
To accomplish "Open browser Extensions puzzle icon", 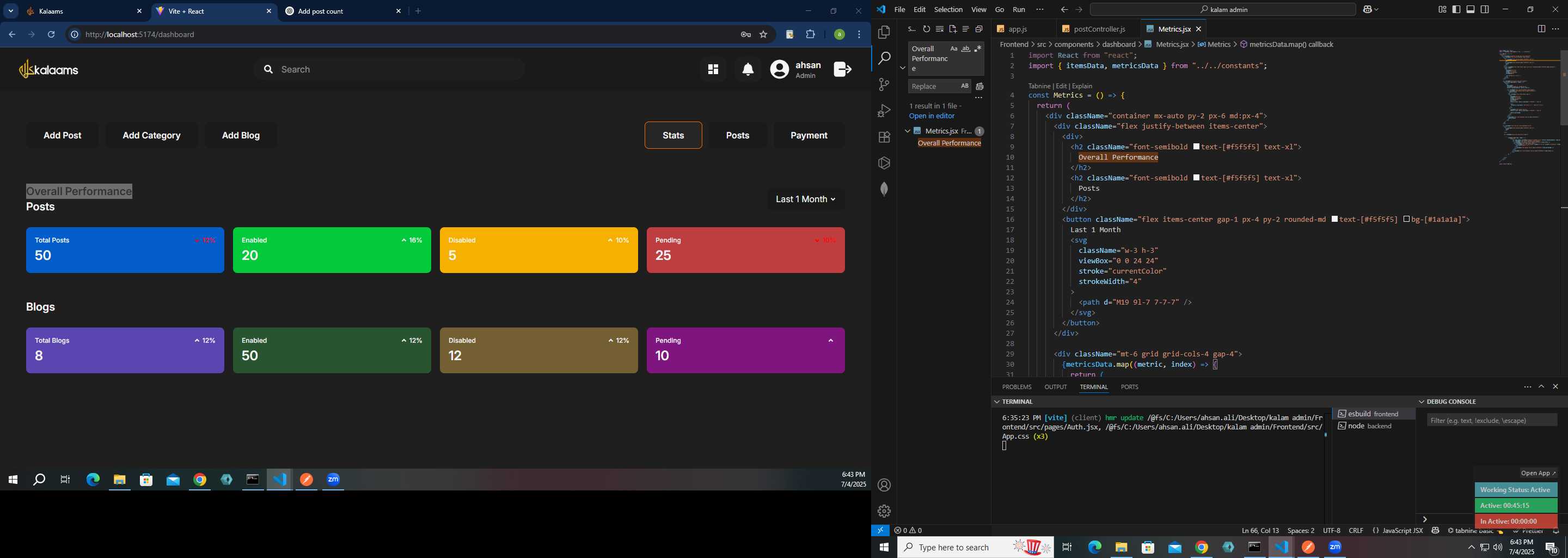I will pyautogui.click(x=811, y=35).
